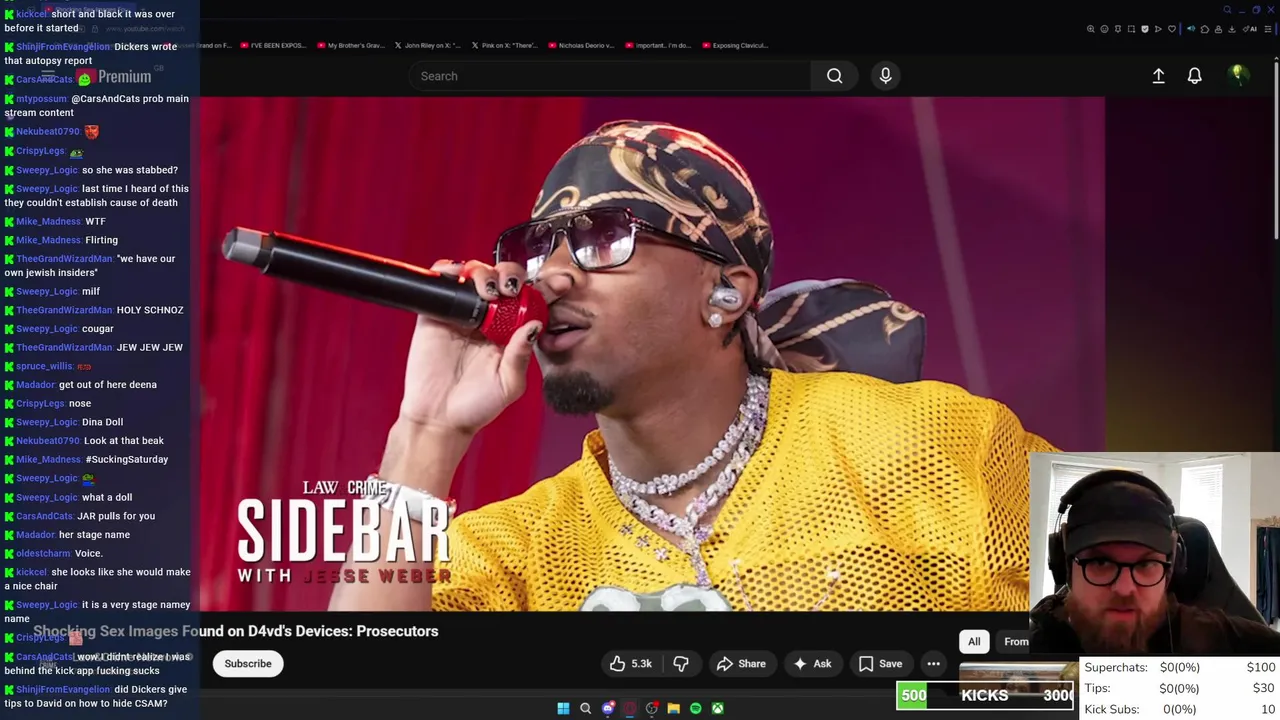Click into the YouTube Search field
The image size is (1280, 720).
click(x=610, y=76)
